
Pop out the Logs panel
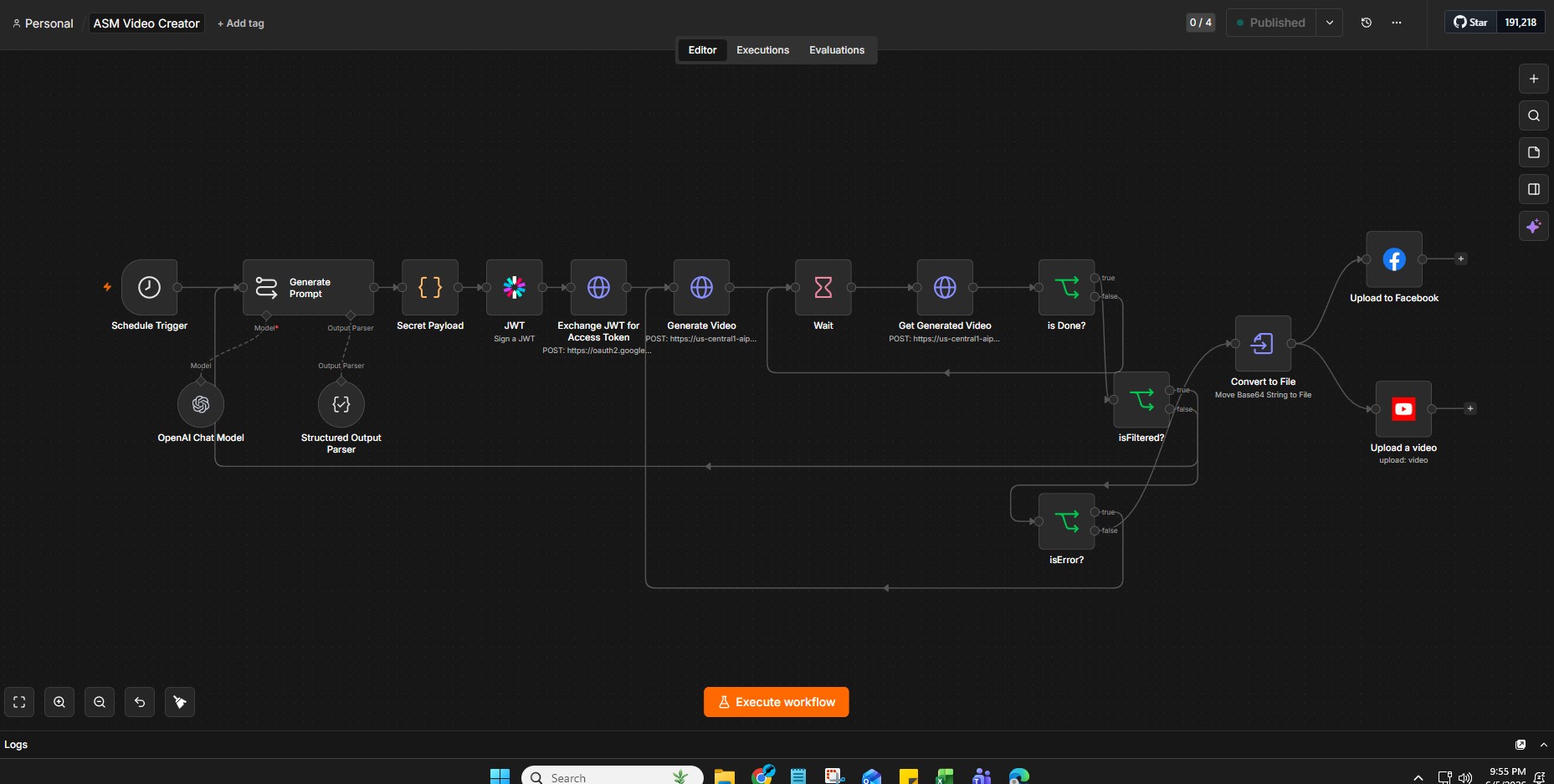[1521, 745]
